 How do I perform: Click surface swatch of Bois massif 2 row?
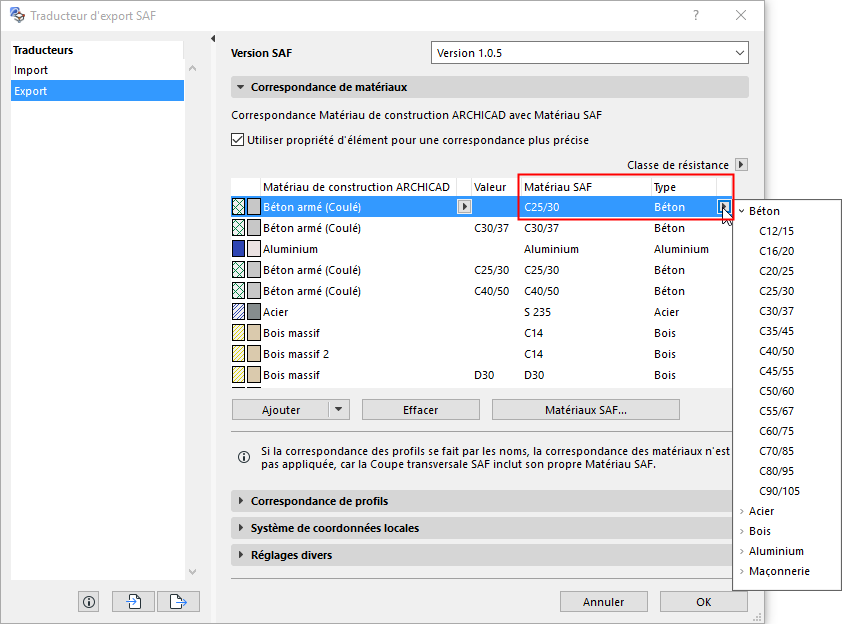coord(253,354)
